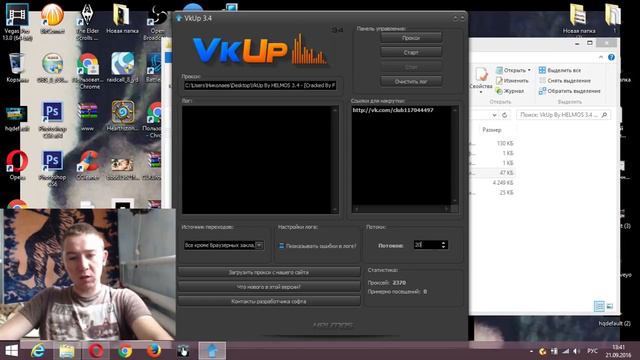Open the second Photoshop desktop shortcut below
Image resolution: width=640 pixels, height=360 pixels.
(x=52, y=168)
